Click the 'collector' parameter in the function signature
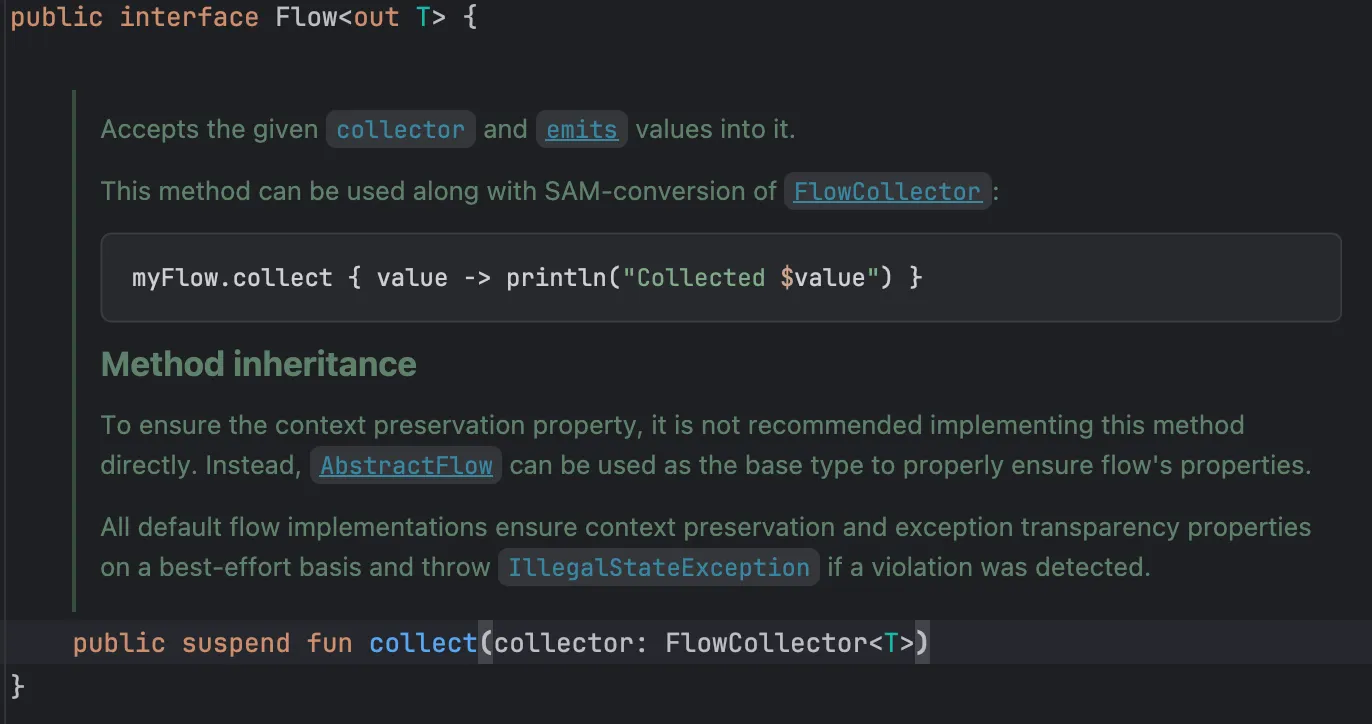This screenshot has width=1372, height=724. point(563,643)
